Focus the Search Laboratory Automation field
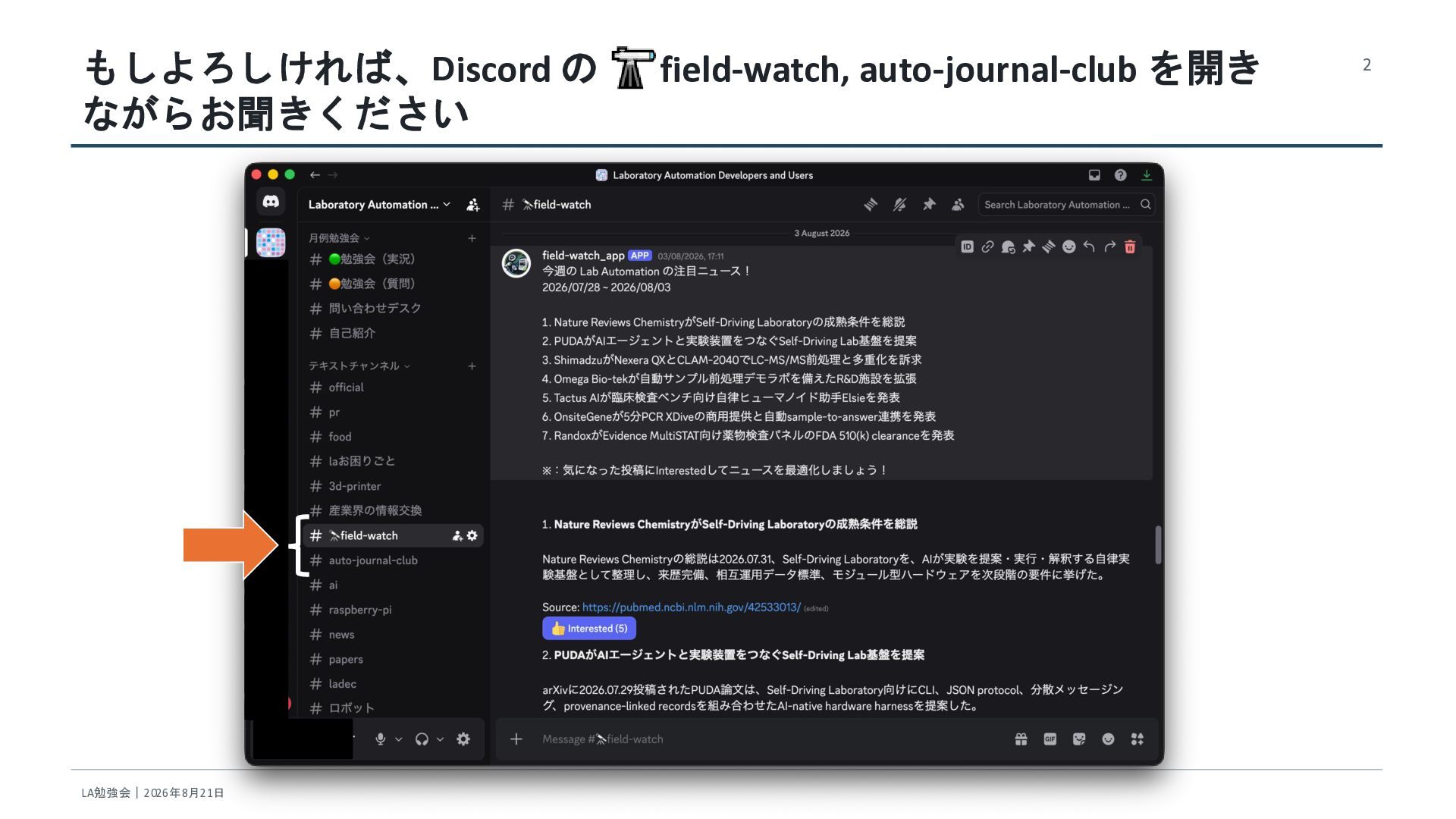The width and height of the screenshot is (1456, 819). (x=1066, y=205)
